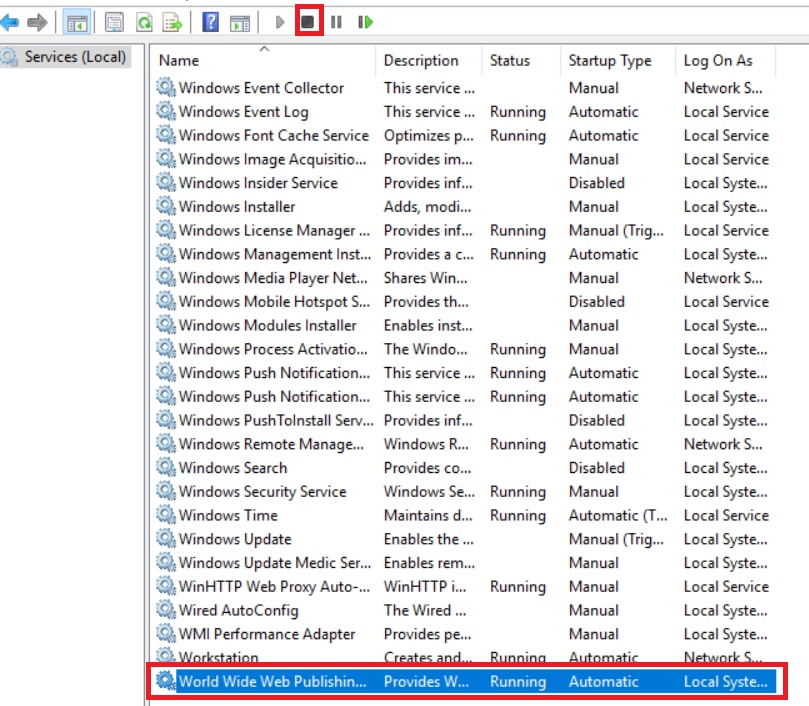
Task: Select the Windows Media Player Net... service
Action: (465, 278)
